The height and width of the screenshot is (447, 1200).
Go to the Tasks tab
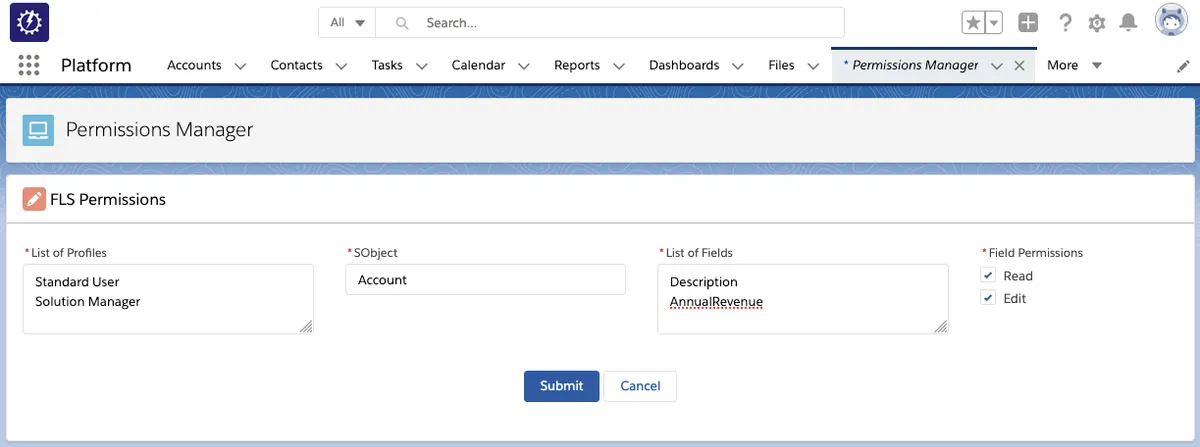click(x=387, y=65)
